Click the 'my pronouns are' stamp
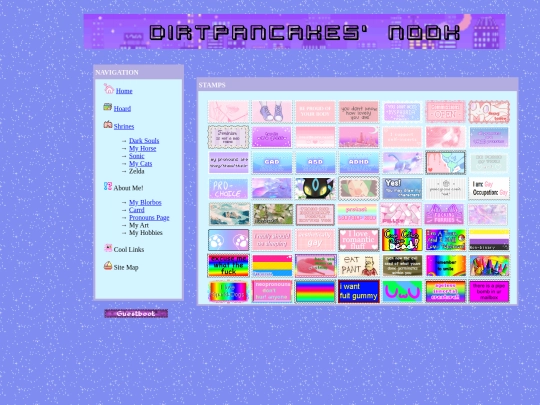 pyautogui.click(x=228, y=163)
